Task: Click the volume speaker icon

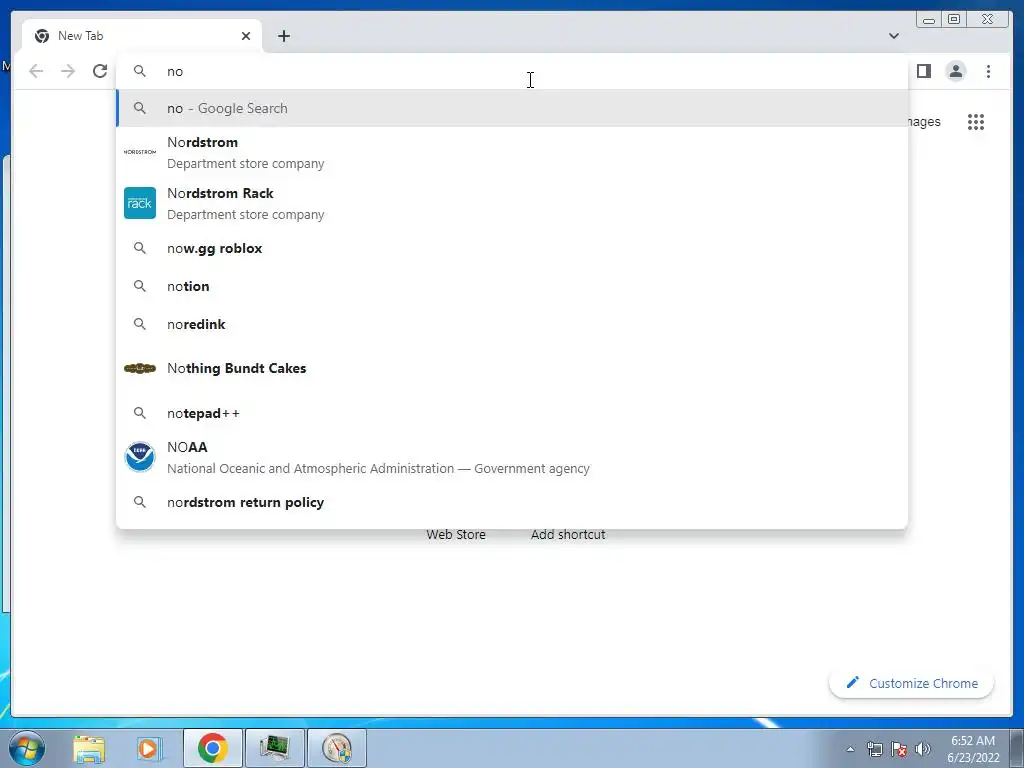Action: [923, 749]
